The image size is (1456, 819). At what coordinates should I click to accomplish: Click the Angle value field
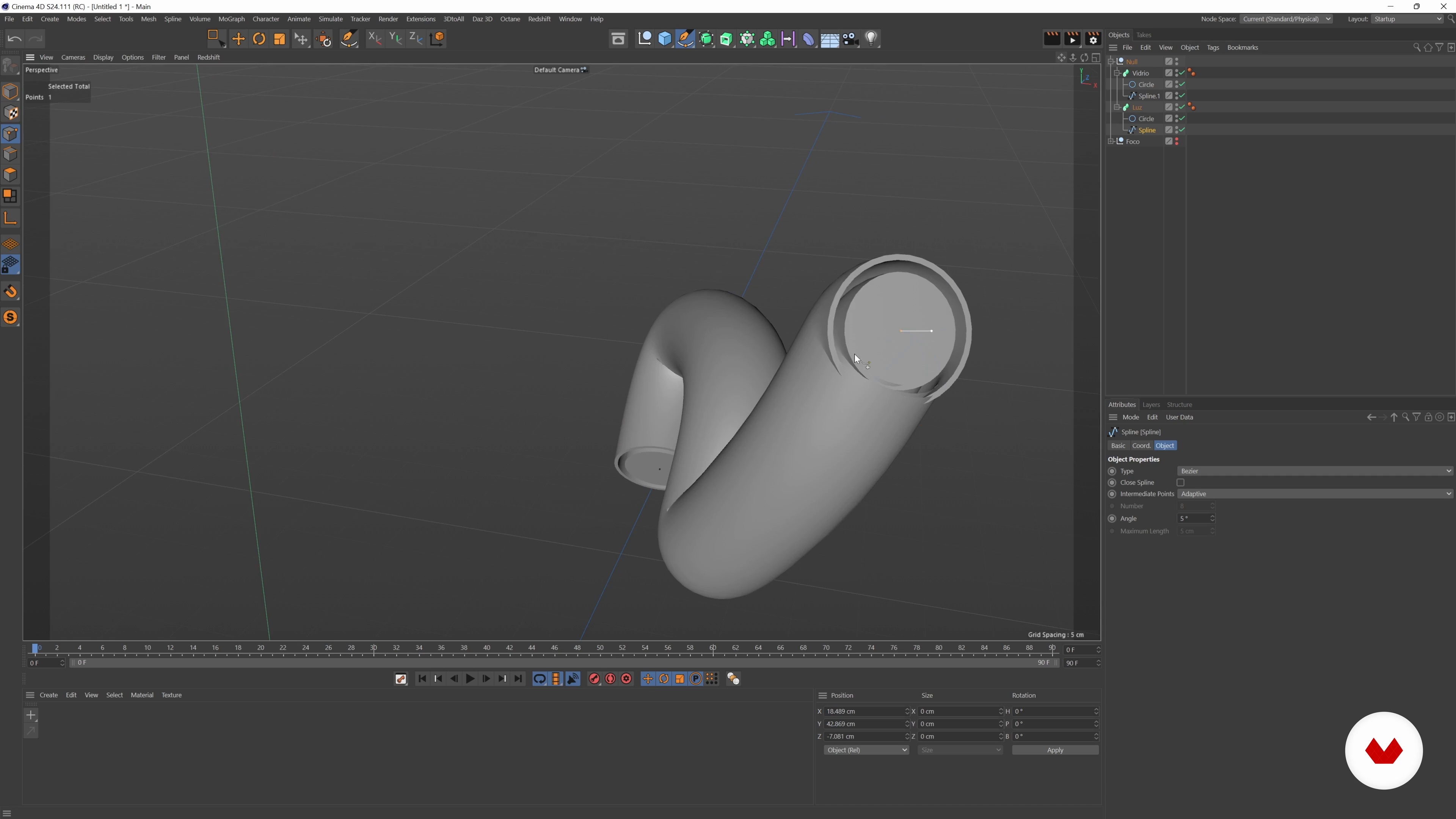tap(1196, 519)
